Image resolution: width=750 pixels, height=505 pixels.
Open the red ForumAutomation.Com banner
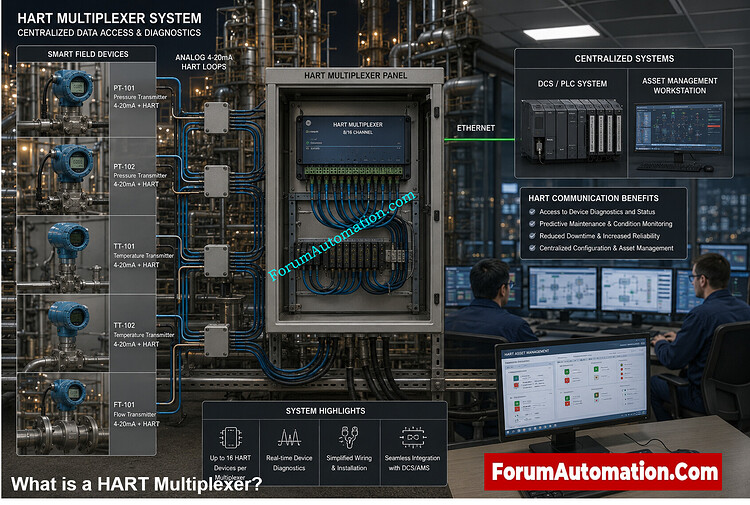click(x=603, y=472)
